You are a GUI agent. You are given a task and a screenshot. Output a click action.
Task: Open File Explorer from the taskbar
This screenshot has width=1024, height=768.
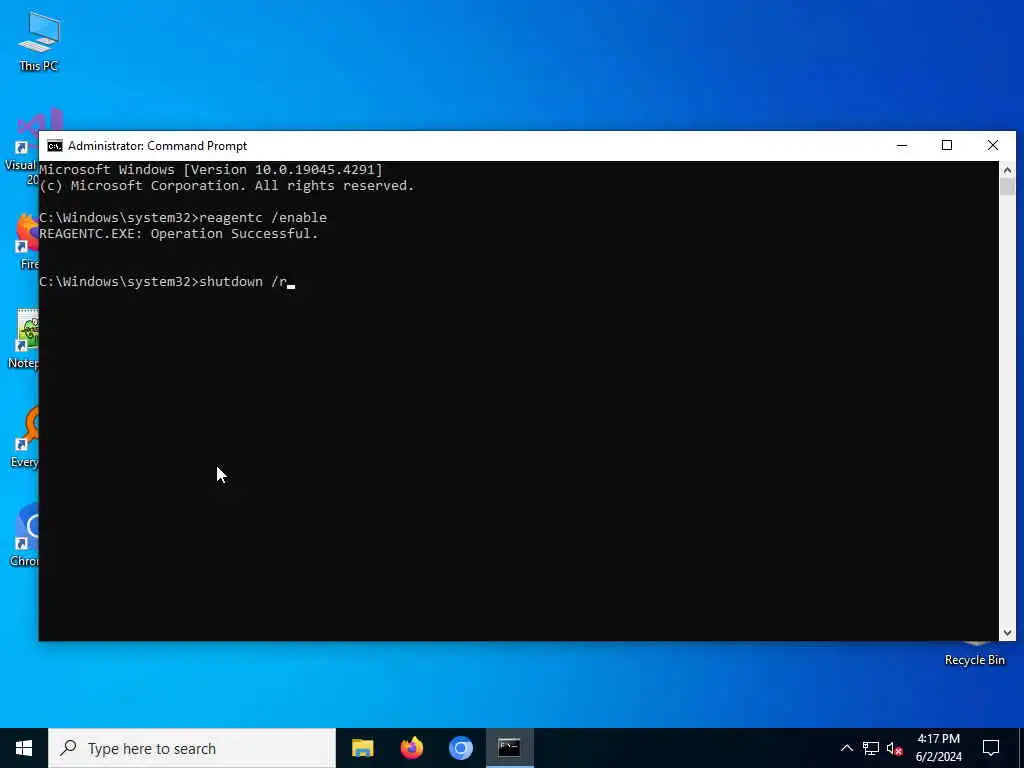(362, 748)
